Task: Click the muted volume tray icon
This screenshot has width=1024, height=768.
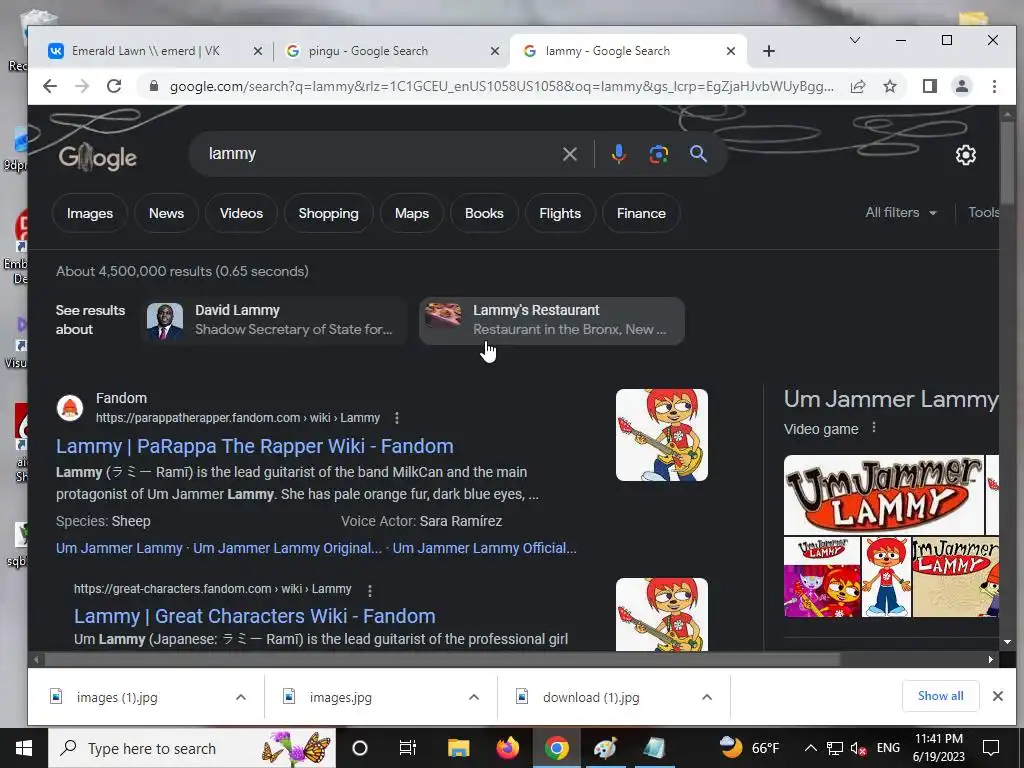Action: (x=858, y=748)
